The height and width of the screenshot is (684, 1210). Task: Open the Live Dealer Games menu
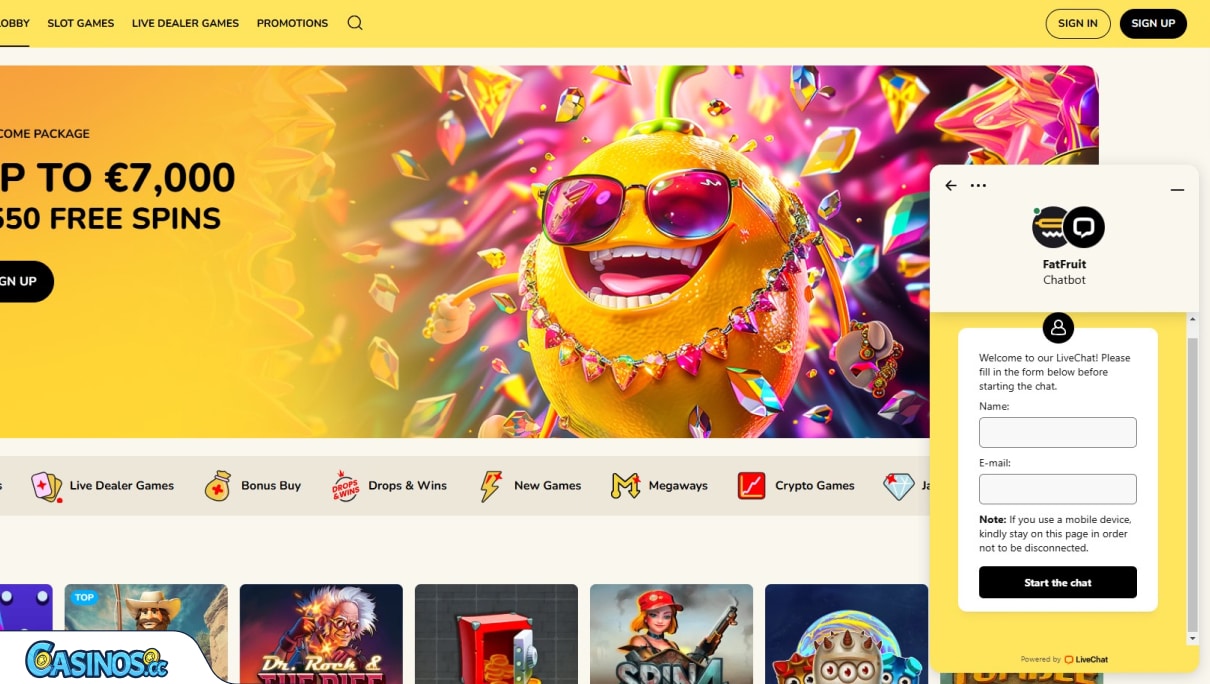click(x=185, y=23)
